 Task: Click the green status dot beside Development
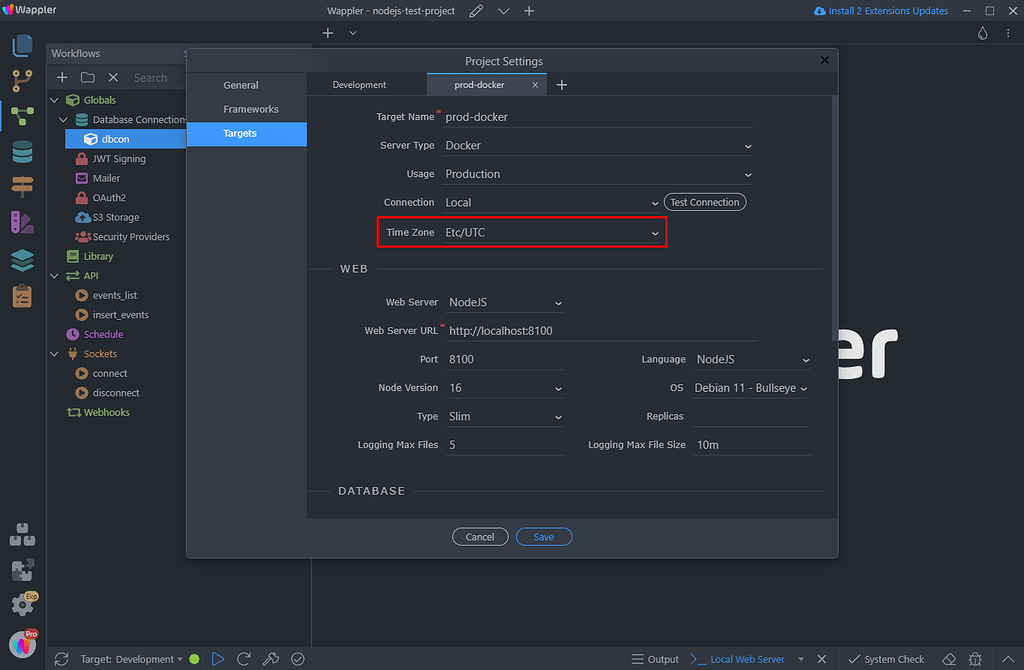(193, 659)
